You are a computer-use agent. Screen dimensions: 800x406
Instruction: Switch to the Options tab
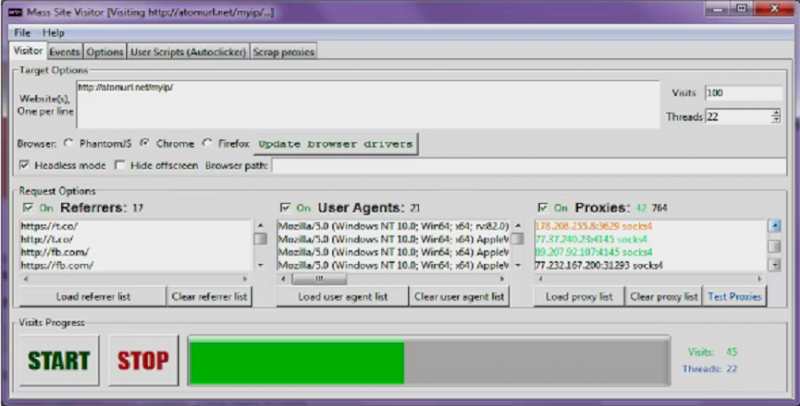coord(105,52)
